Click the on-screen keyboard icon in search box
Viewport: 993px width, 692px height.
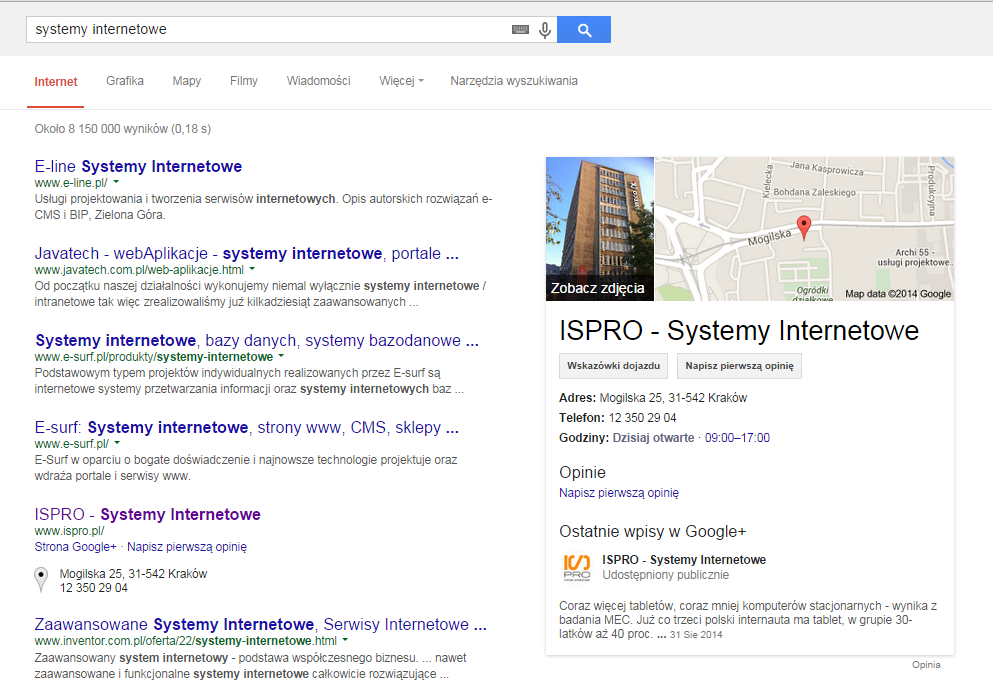pyautogui.click(x=520, y=30)
